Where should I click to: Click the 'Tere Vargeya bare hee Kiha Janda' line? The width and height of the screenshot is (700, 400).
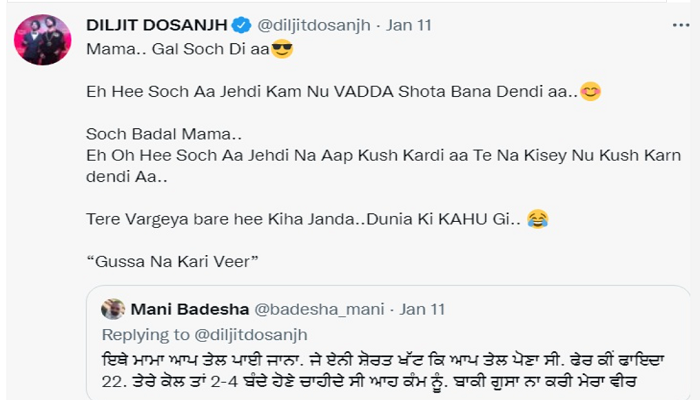pos(304,219)
